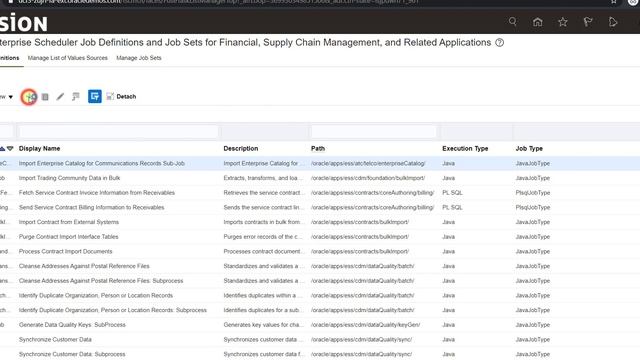Open the Watchlist flag icon
The height and width of the screenshot is (360, 640).
pos(588,22)
